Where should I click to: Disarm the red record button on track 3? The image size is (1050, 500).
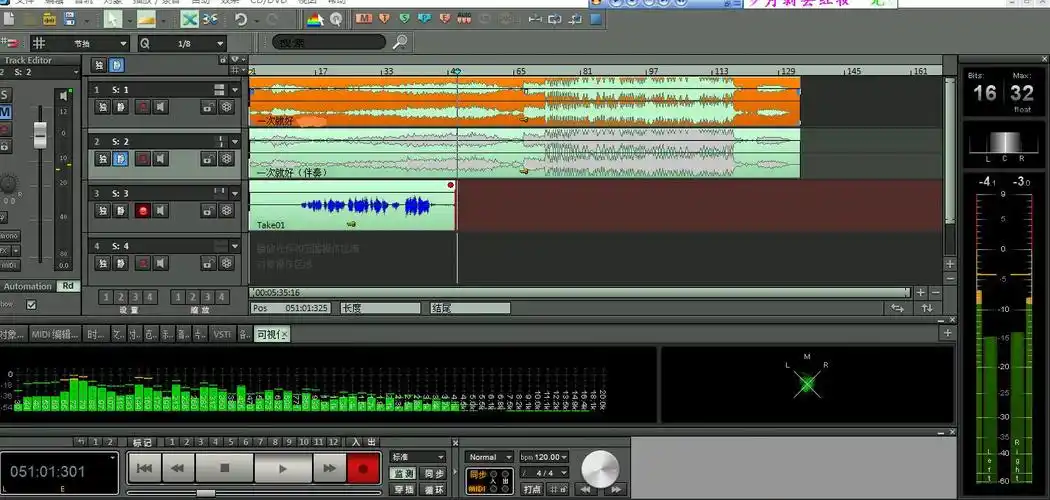(142, 211)
